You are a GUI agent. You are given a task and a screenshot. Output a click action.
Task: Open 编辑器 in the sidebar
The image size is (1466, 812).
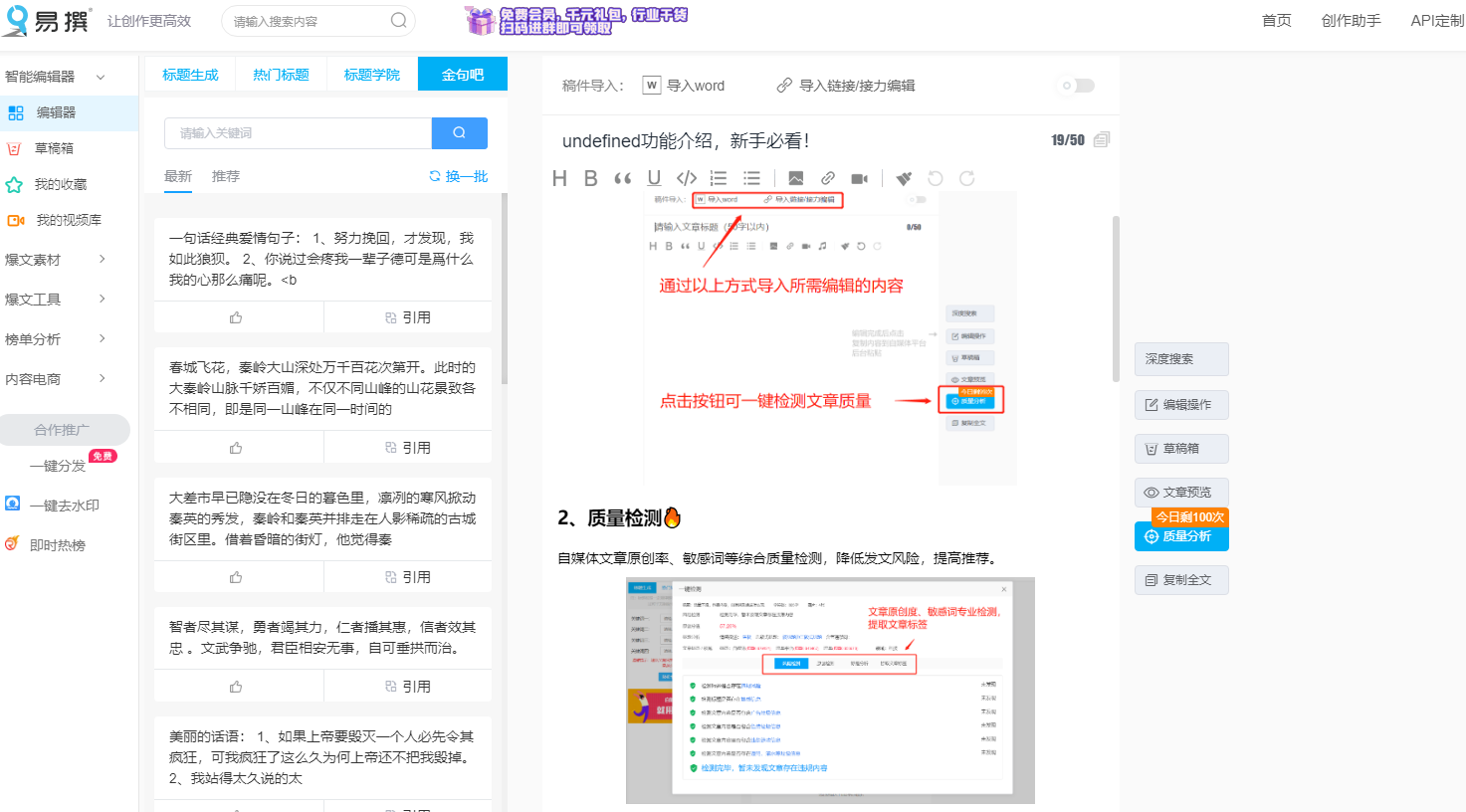[x=69, y=112]
